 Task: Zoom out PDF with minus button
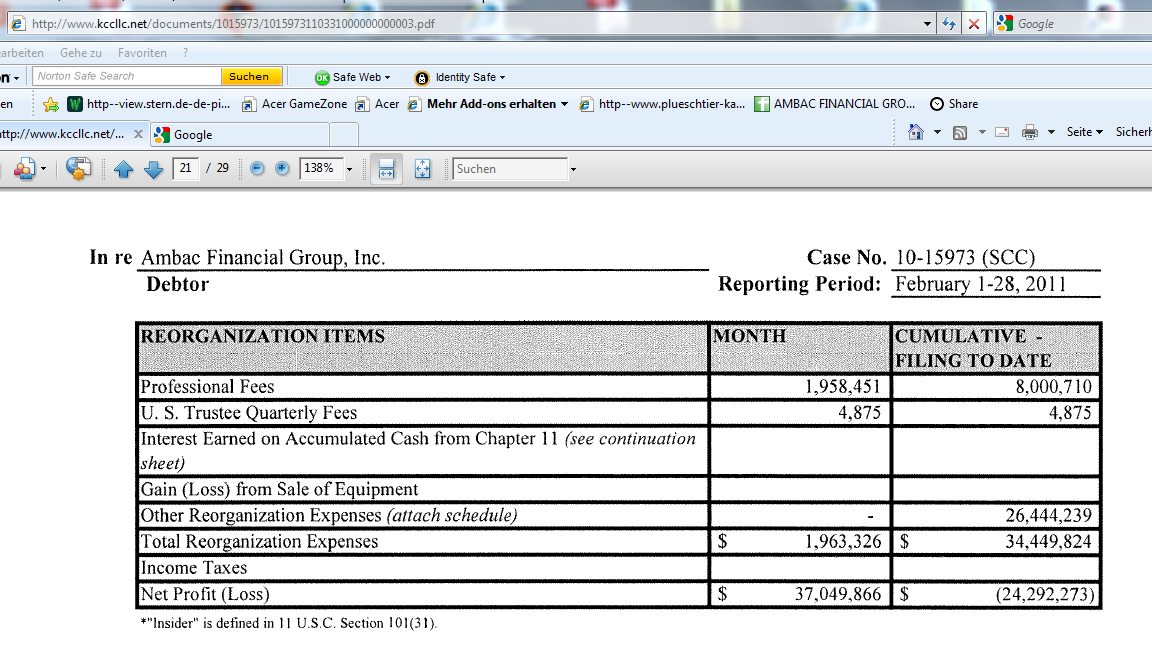pos(257,168)
